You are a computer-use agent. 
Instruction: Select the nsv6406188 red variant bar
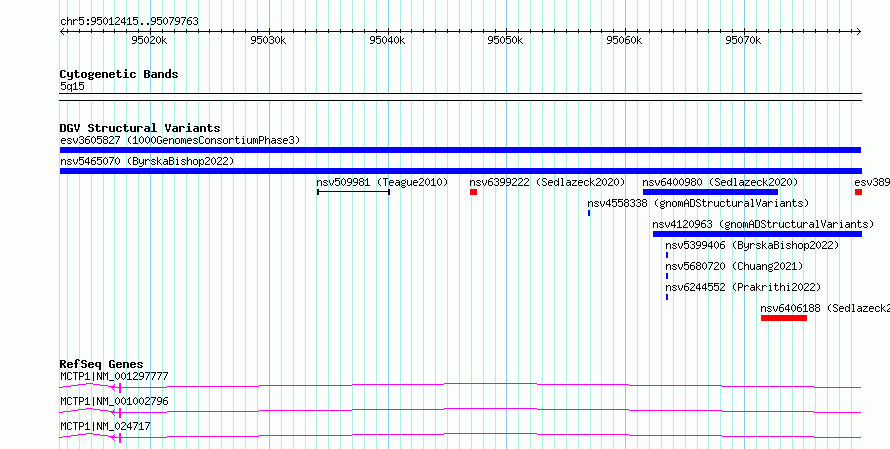784,318
